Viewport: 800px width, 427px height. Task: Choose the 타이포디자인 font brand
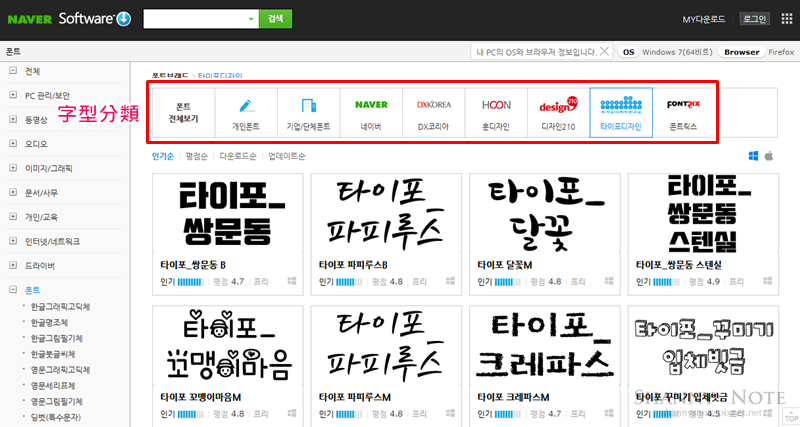coord(621,113)
